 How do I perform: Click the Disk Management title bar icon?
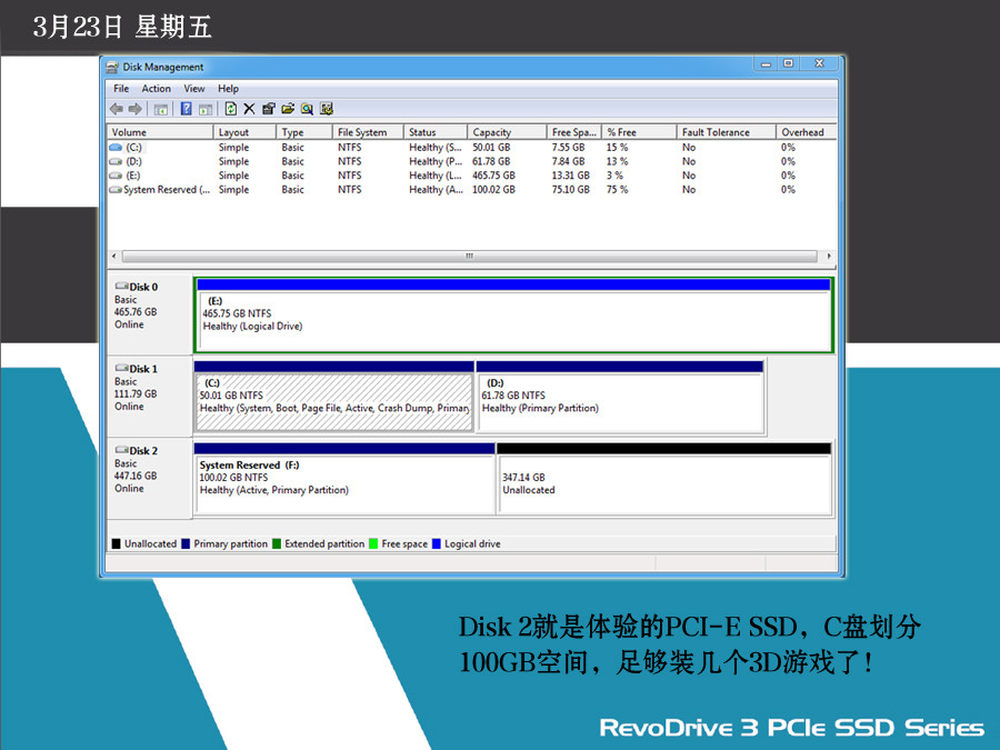113,67
